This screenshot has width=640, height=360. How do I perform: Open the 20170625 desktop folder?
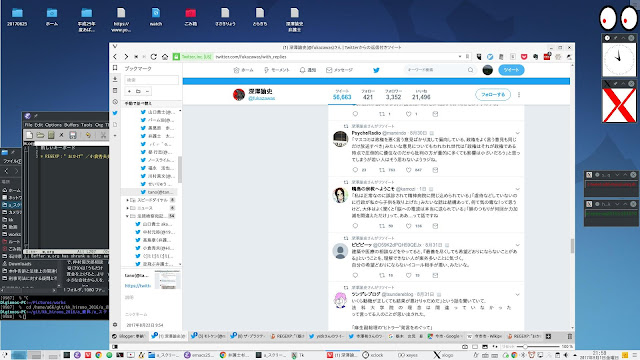tap(17, 18)
